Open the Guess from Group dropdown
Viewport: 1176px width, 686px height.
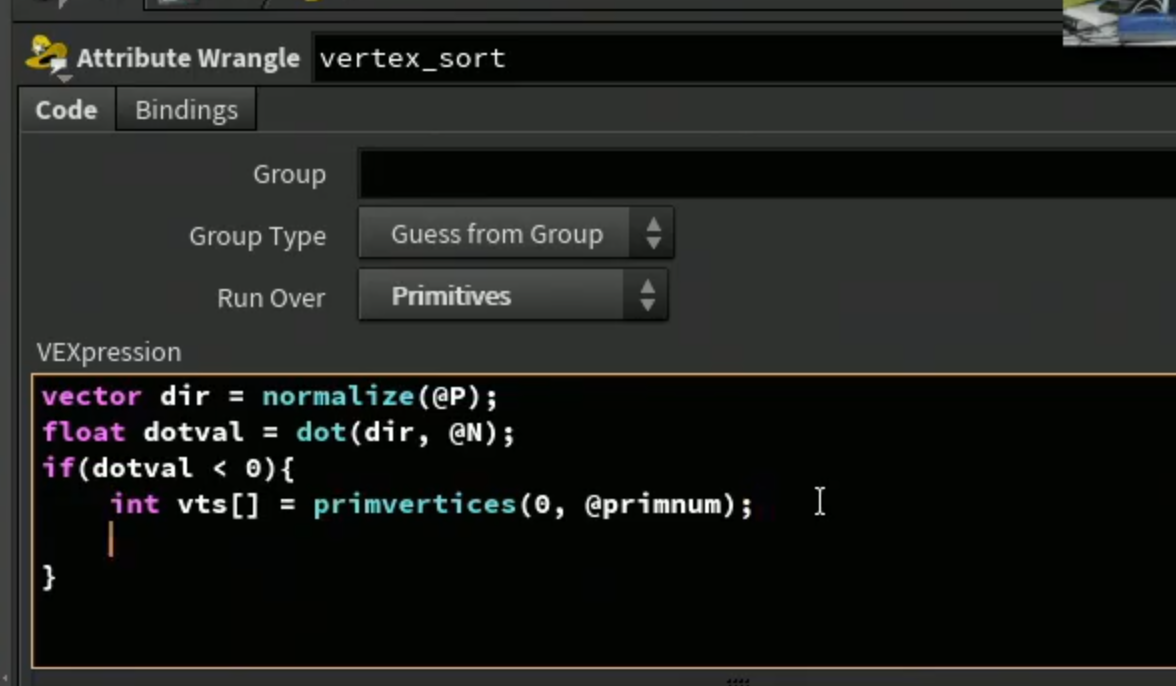(x=516, y=234)
